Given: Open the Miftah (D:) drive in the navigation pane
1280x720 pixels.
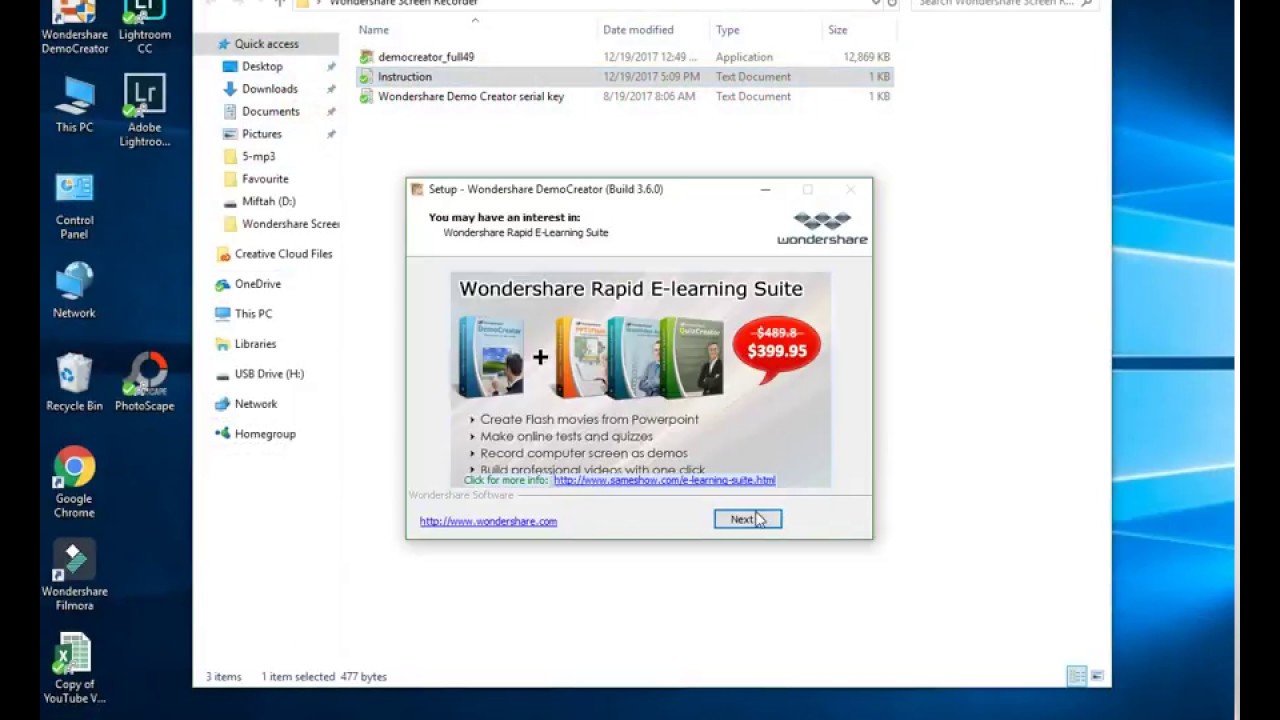Looking at the screenshot, I should 268,201.
